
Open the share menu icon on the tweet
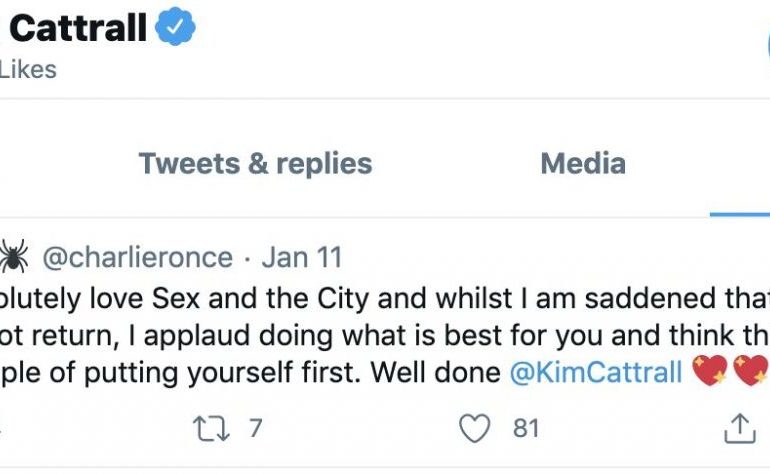tap(740, 428)
